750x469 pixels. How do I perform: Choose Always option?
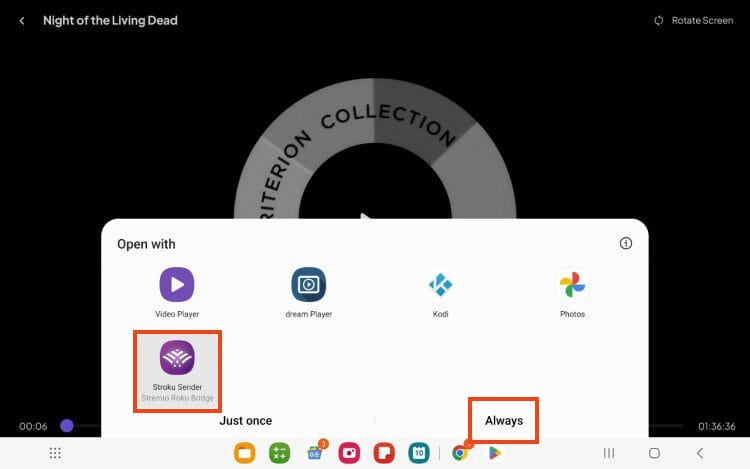point(504,421)
